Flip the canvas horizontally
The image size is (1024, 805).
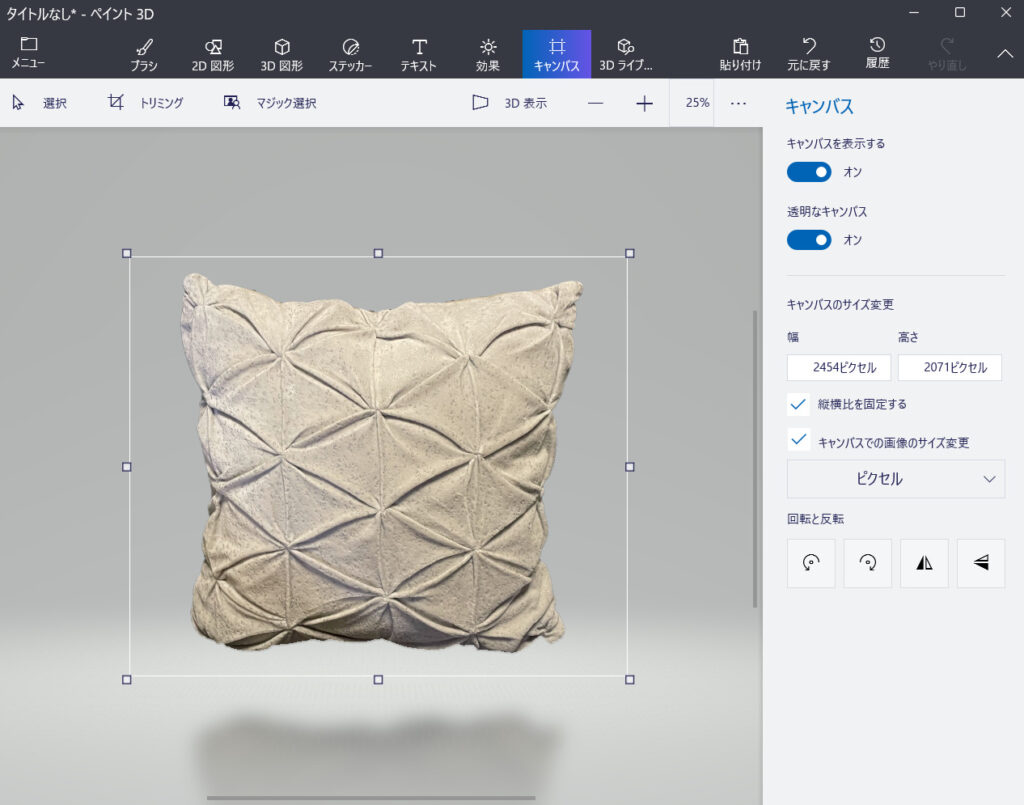[924, 563]
